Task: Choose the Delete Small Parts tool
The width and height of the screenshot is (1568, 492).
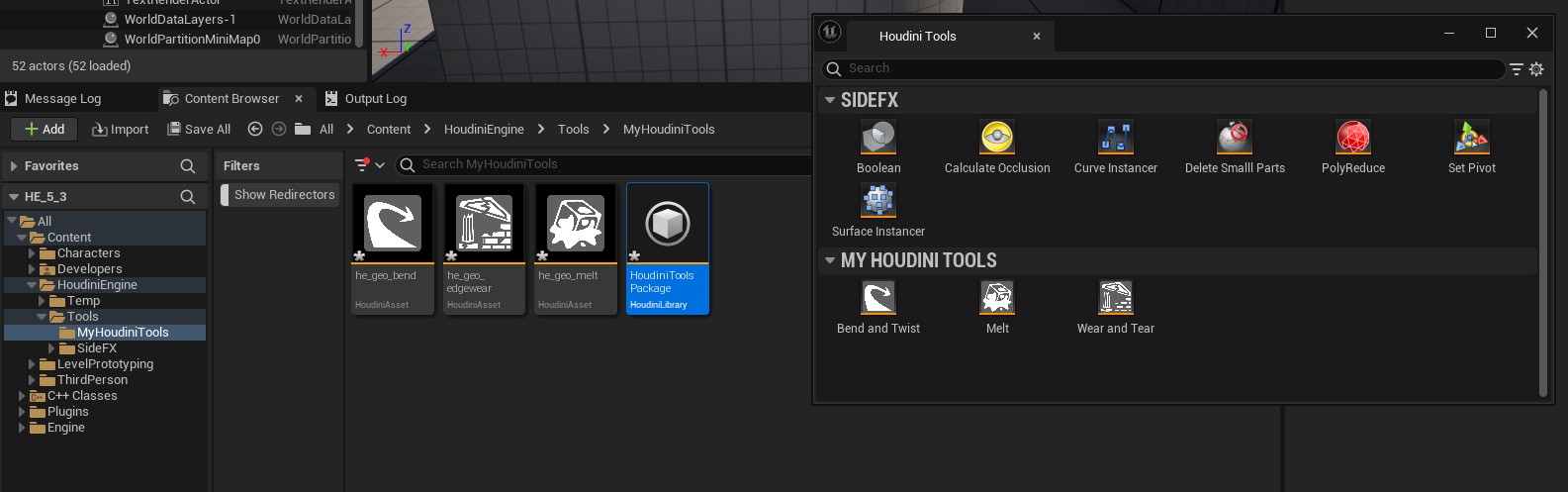Action: click(x=1234, y=139)
